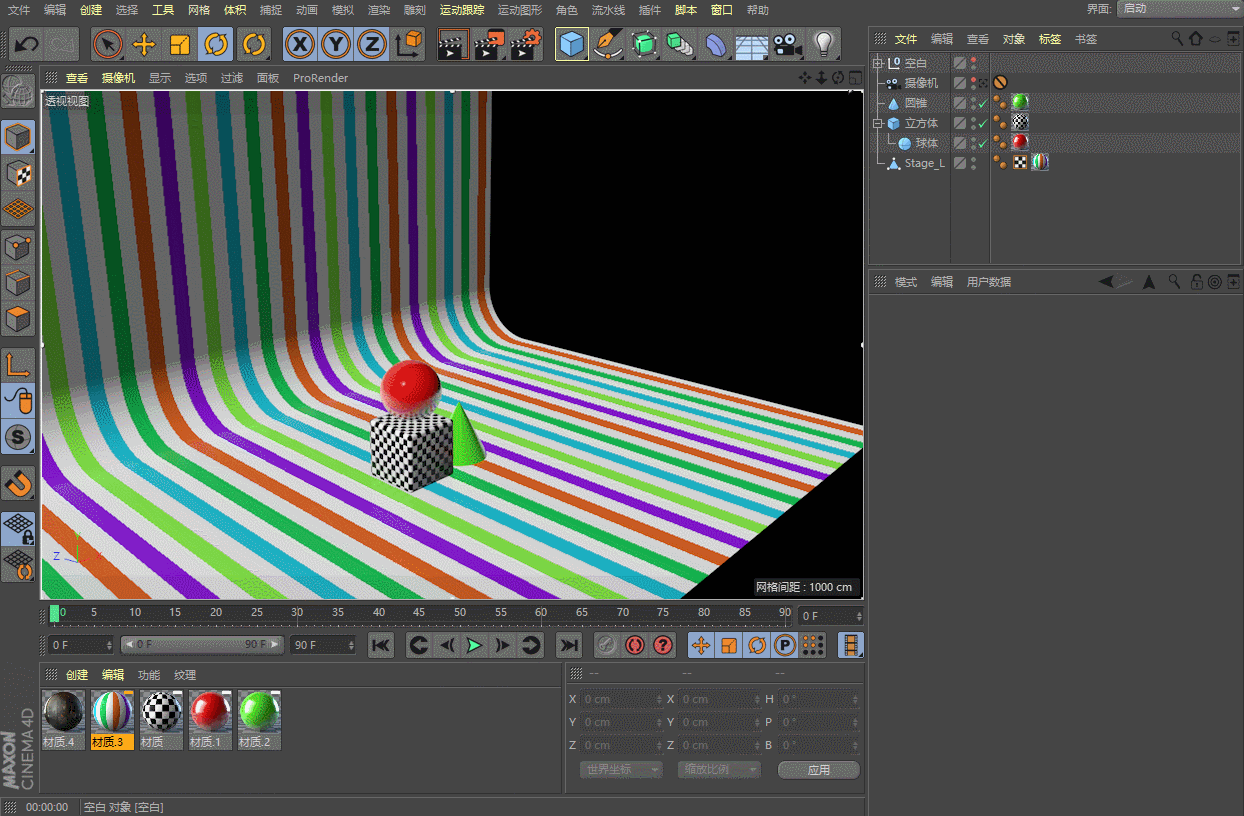This screenshot has height=816, width=1244.
Task: Expand the 空白 null object
Action: click(879, 63)
